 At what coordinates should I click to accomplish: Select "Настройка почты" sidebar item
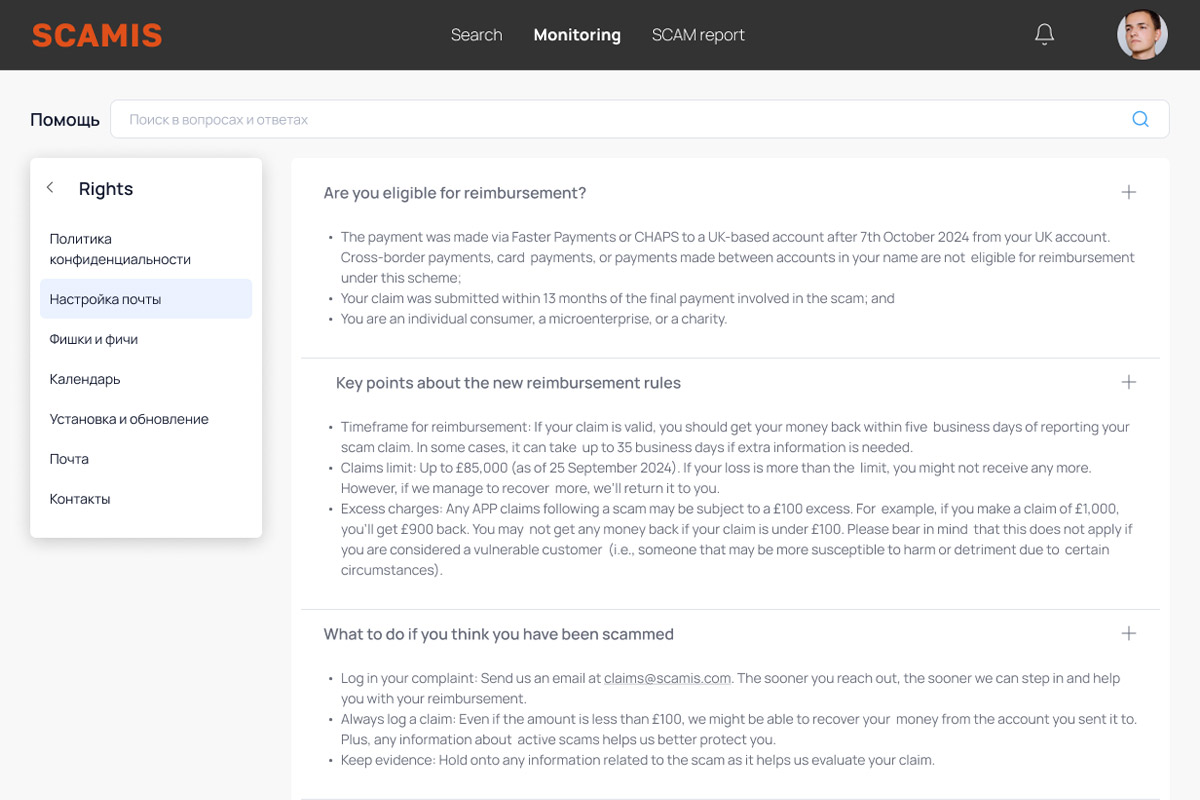pos(105,299)
